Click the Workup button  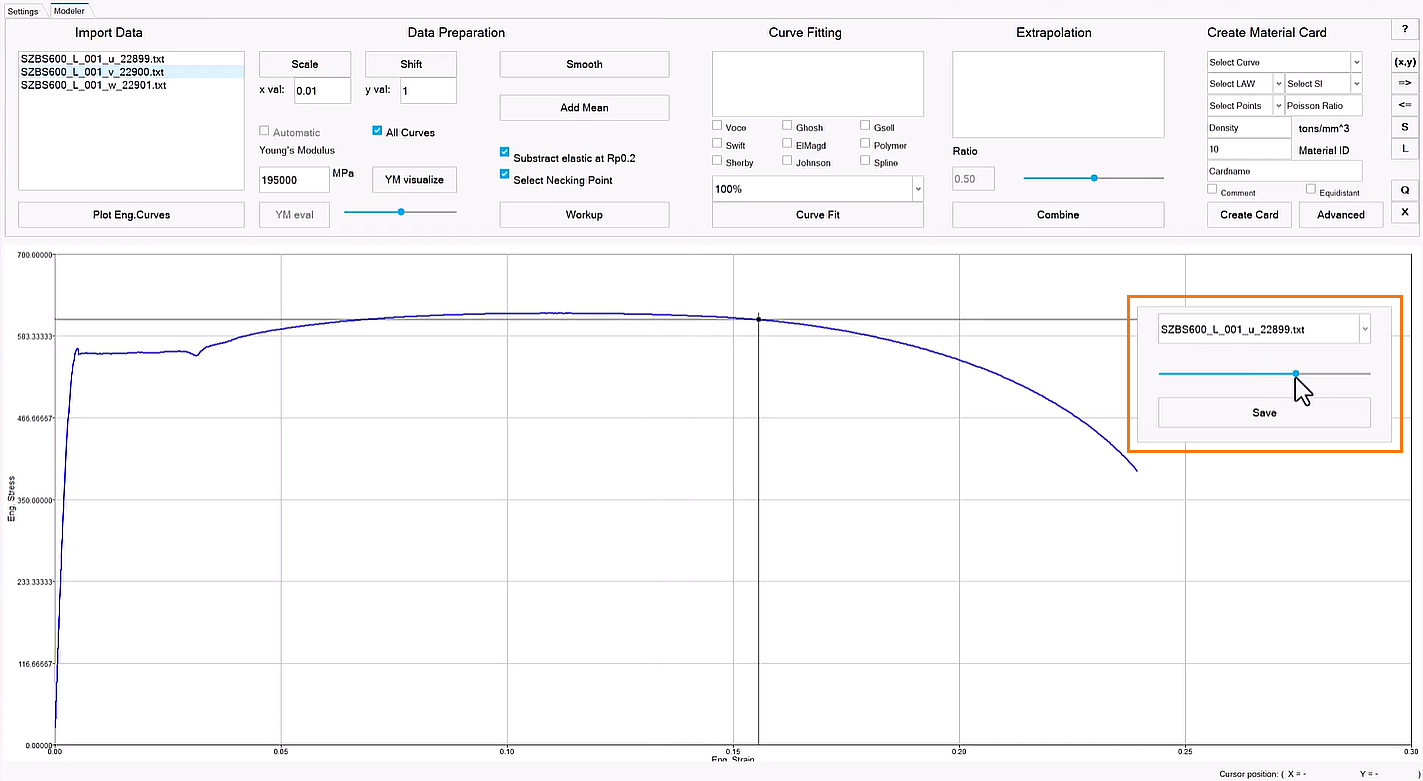coord(584,215)
